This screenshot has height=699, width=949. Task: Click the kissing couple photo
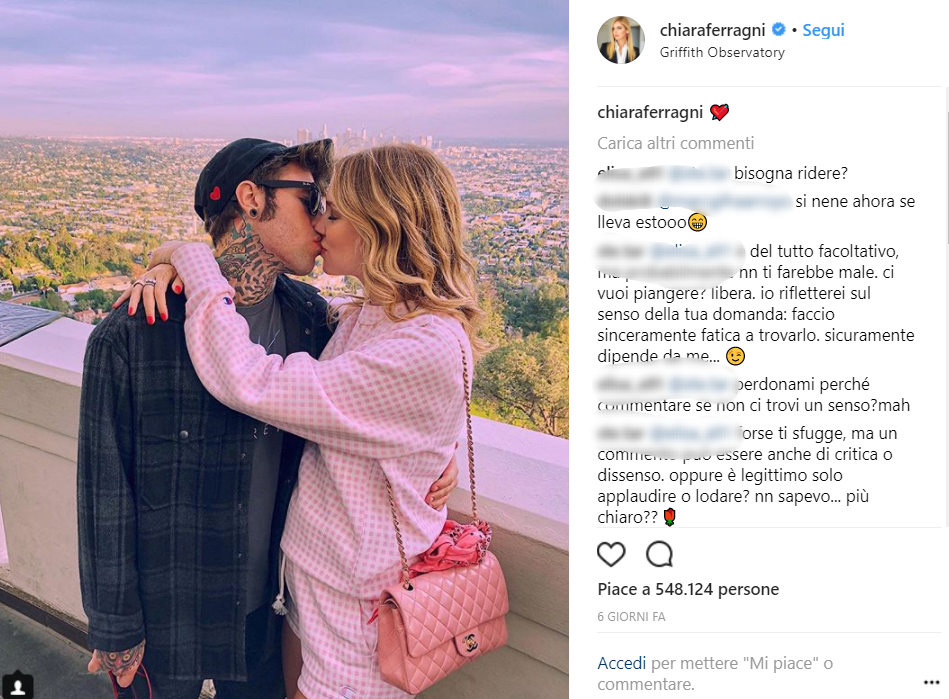click(284, 349)
